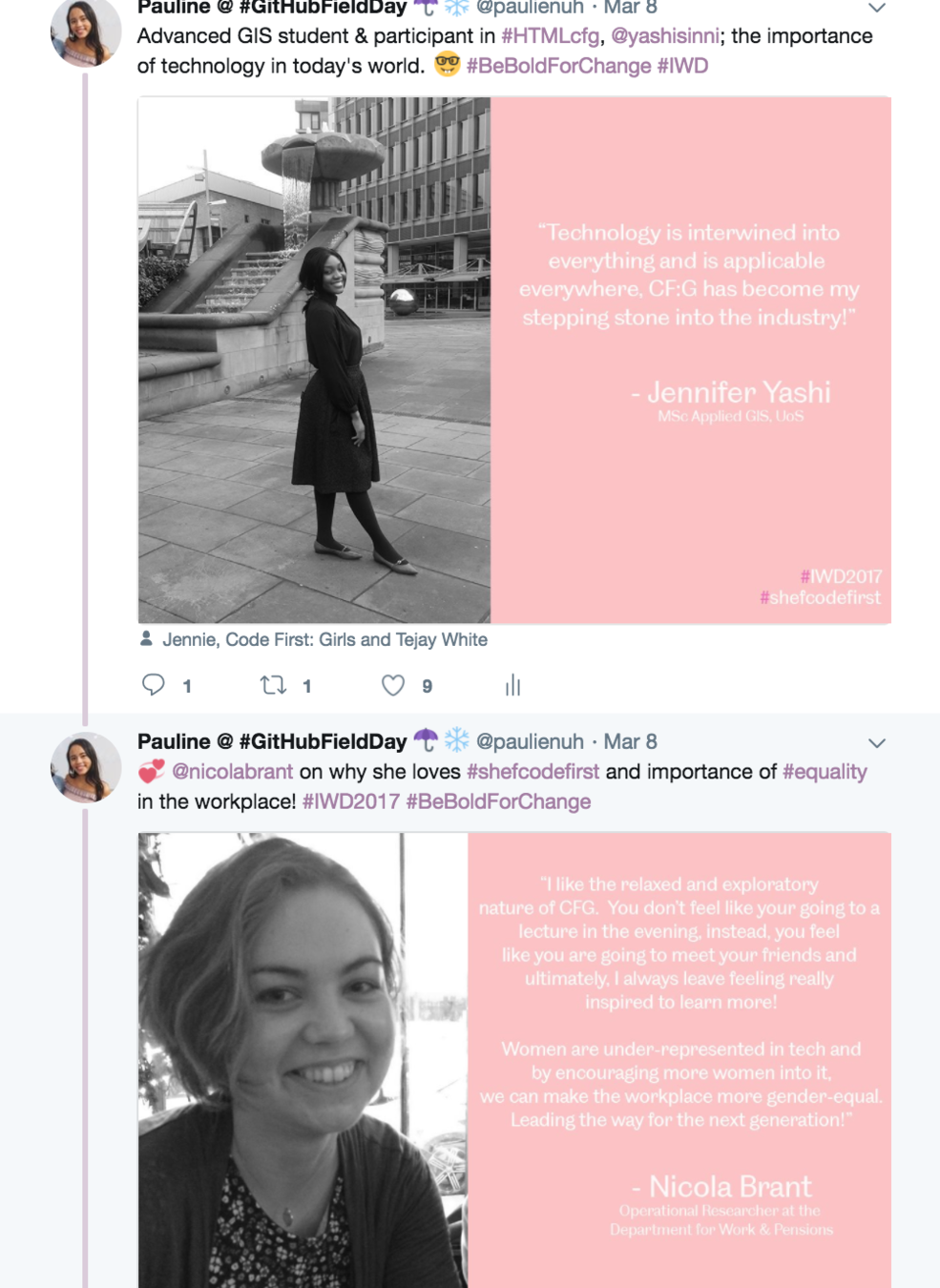Open Mar 8 timestamp of second tweet
Image resolution: width=940 pixels, height=1288 pixels.
coord(630,741)
